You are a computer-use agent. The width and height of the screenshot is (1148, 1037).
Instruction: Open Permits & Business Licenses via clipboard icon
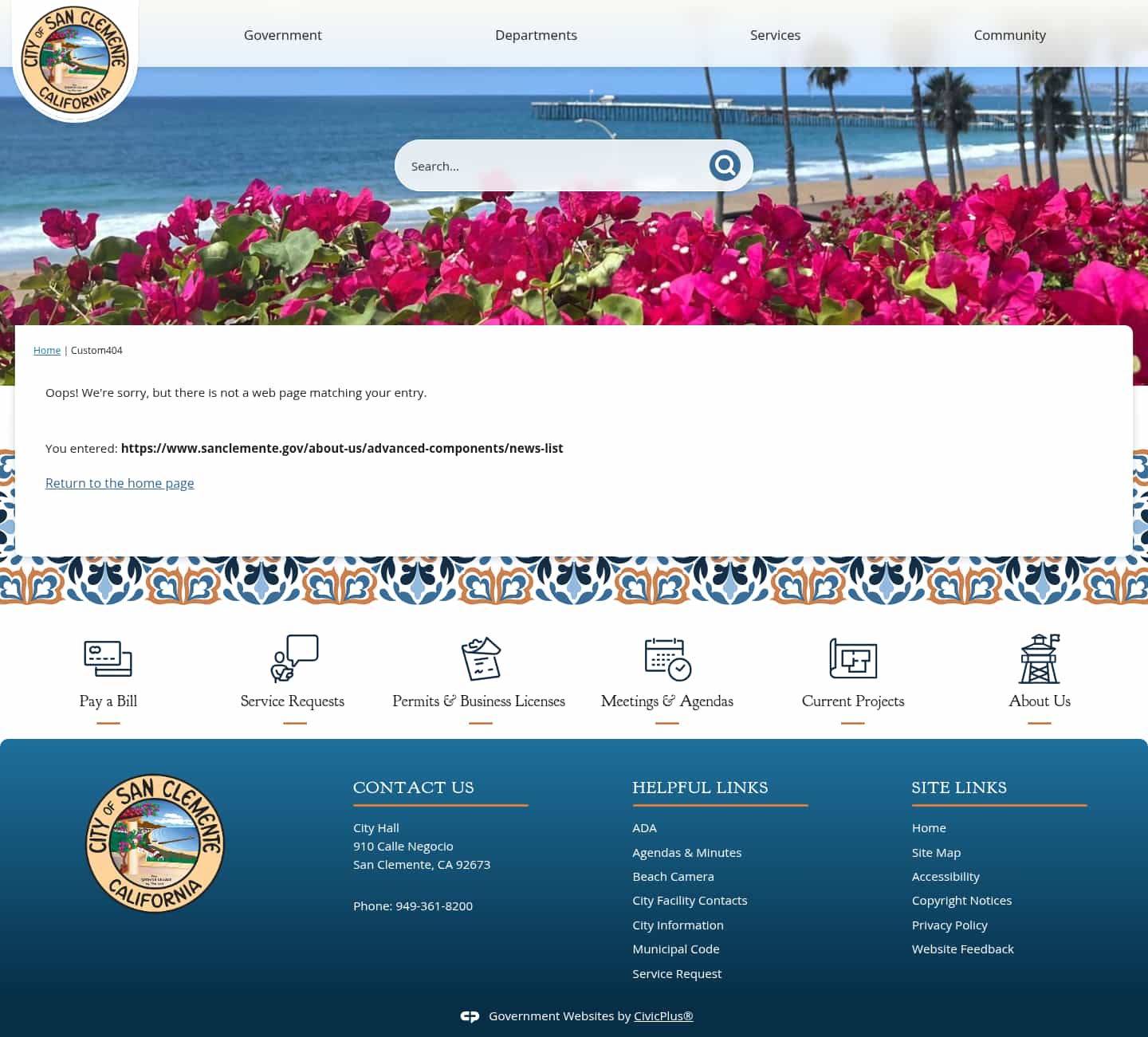click(479, 659)
